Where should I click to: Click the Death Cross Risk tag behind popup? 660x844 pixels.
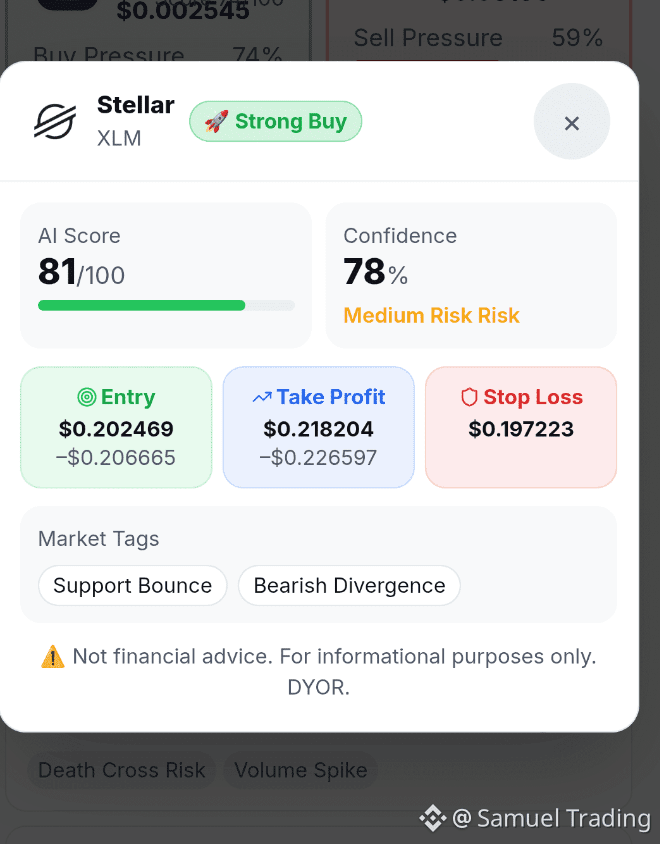(x=122, y=770)
